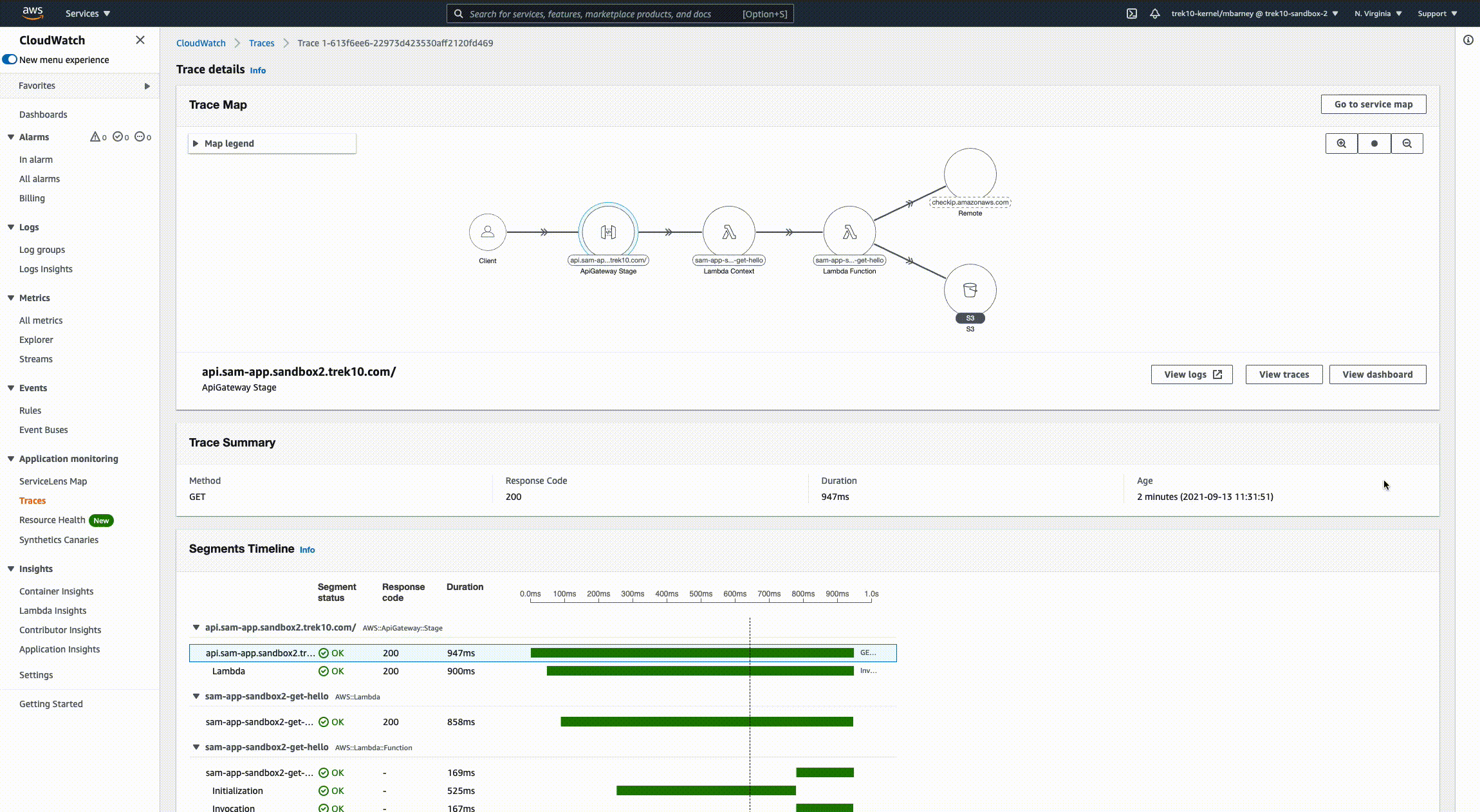Collapse the Alarms sidebar section

tap(11, 137)
